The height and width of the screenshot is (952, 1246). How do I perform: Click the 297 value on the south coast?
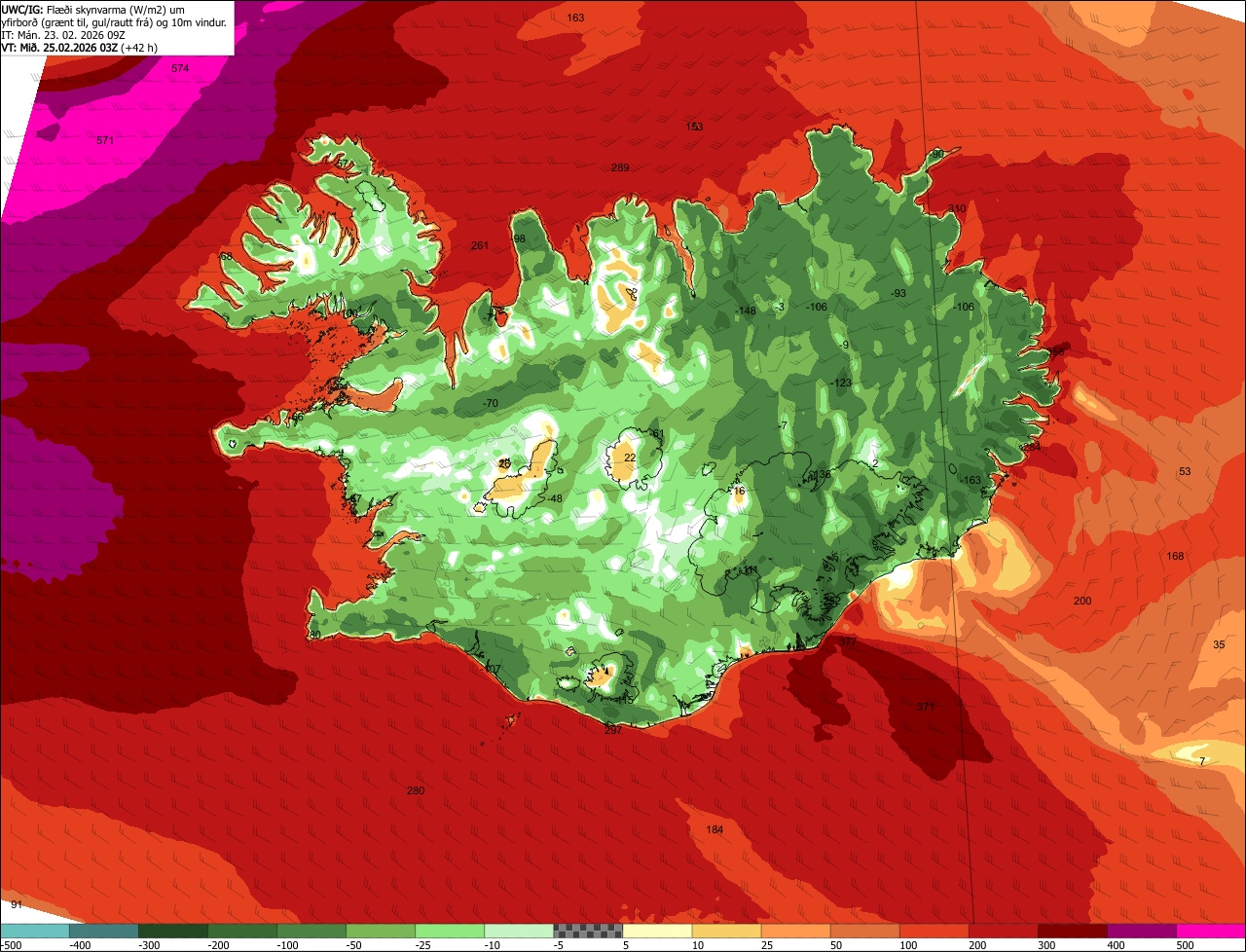pyautogui.click(x=613, y=730)
